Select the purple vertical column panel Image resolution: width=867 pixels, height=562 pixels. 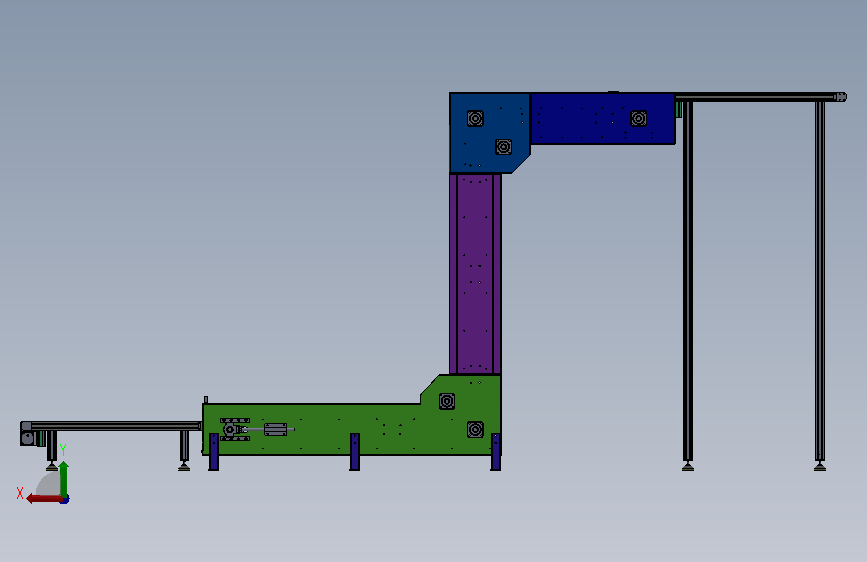click(475, 274)
